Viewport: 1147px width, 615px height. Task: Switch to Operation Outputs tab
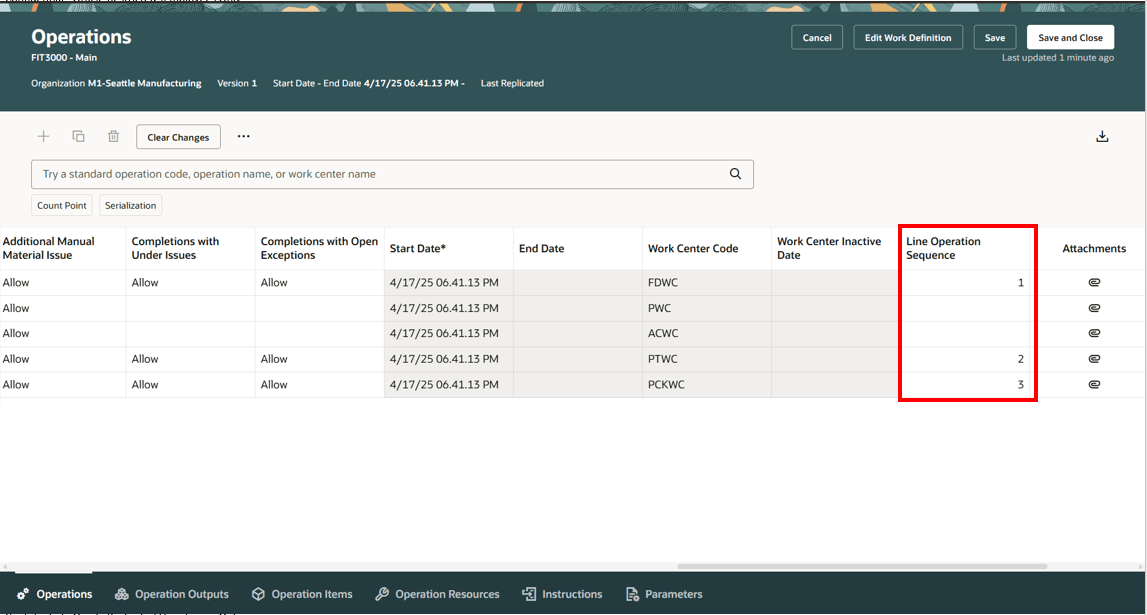[x=172, y=594]
